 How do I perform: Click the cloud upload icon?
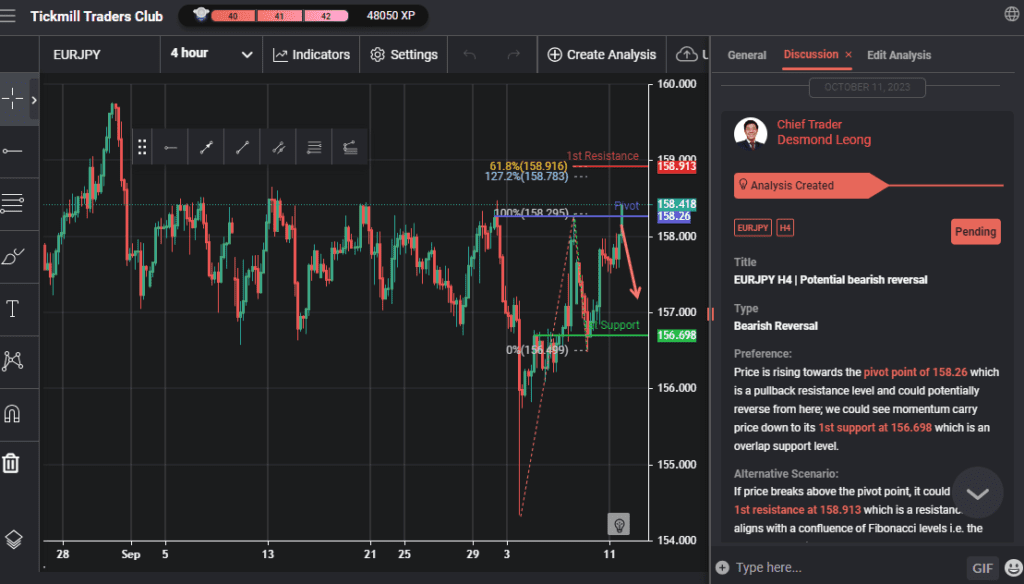pyautogui.click(x=686, y=54)
